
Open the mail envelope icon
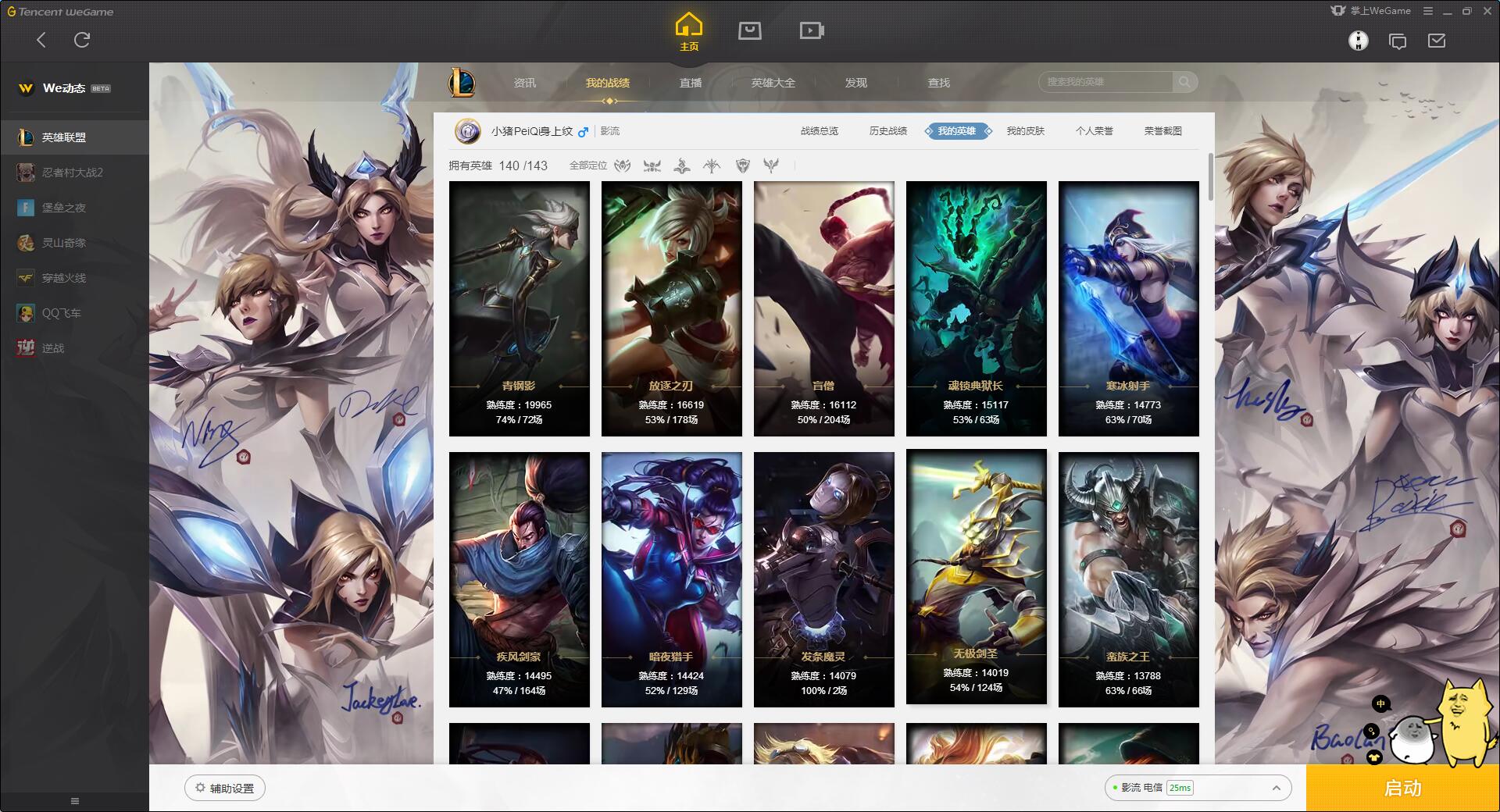tap(1437, 41)
